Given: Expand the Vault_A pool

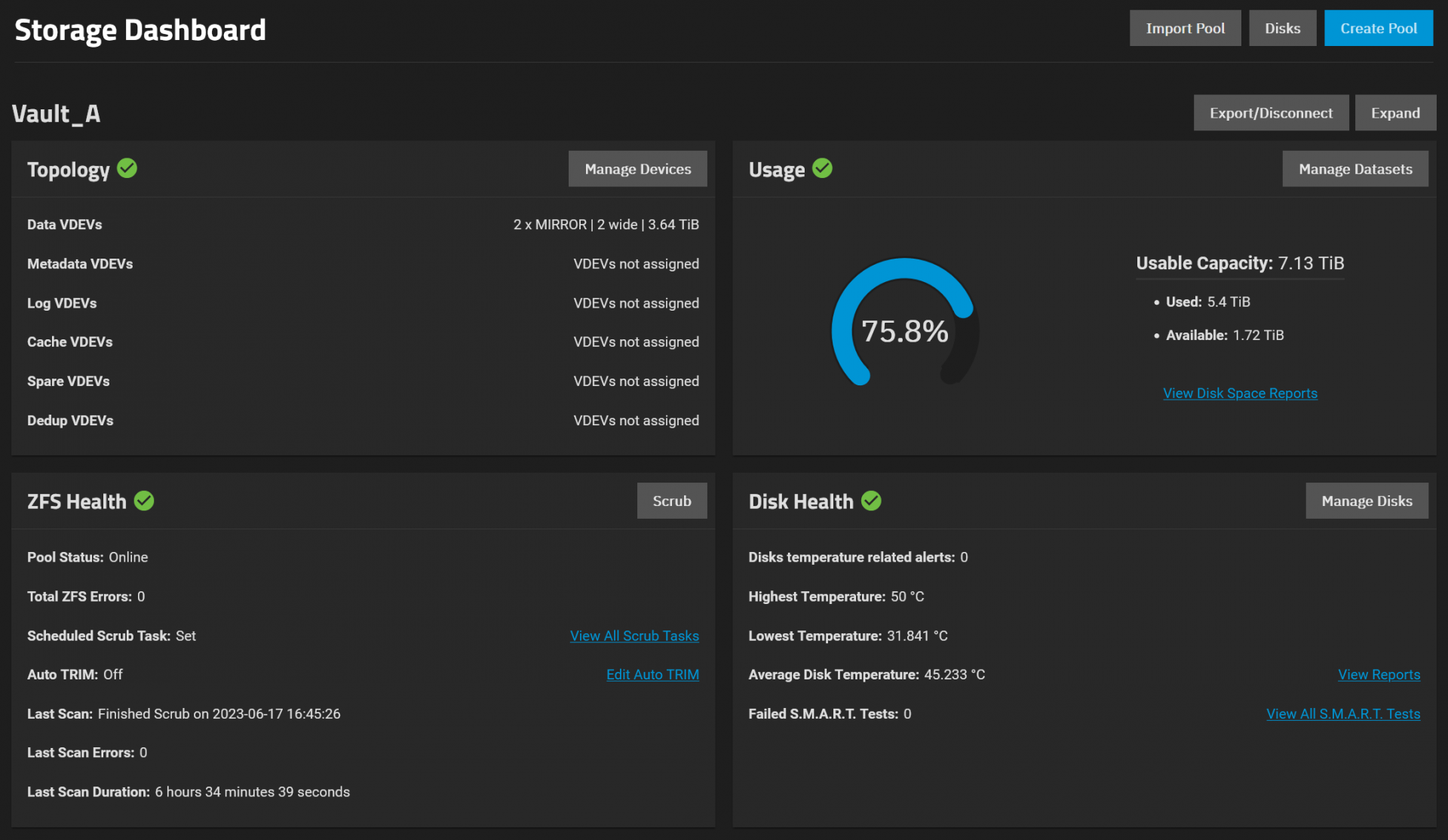Looking at the screenshot, I should (x=1394, y=112).
